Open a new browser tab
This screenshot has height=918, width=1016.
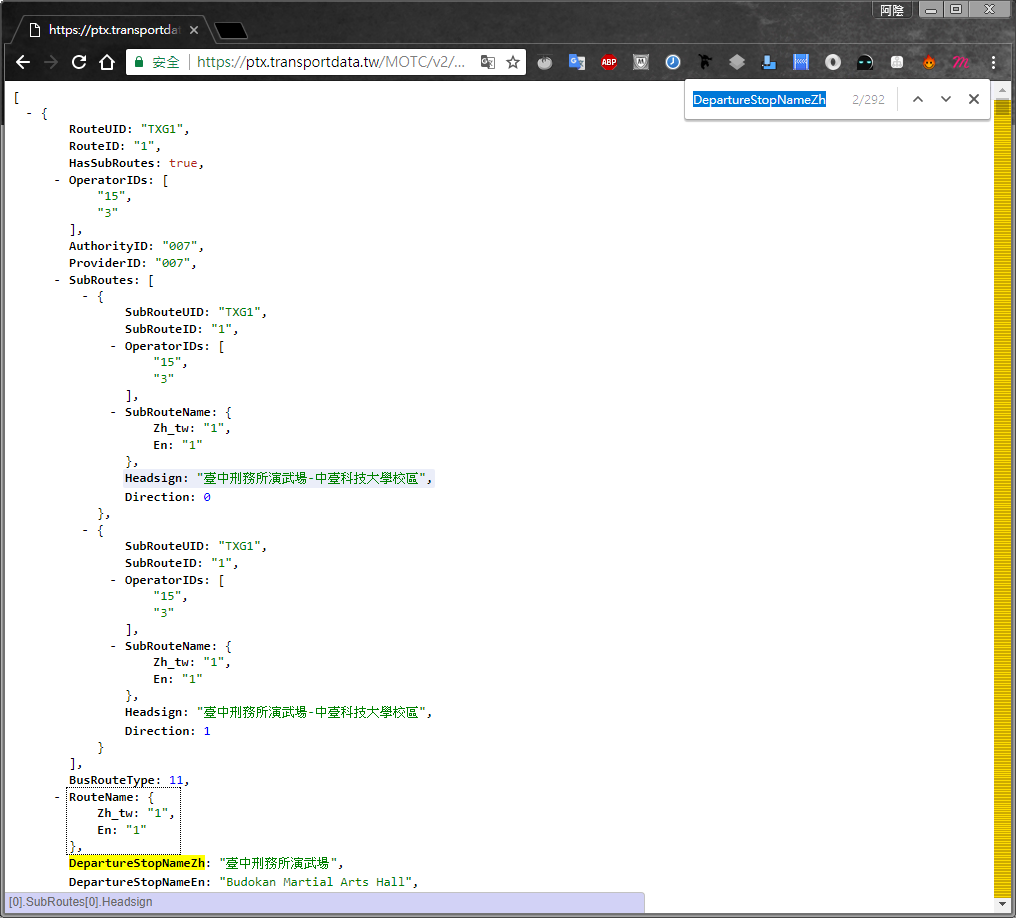[231, 30]
